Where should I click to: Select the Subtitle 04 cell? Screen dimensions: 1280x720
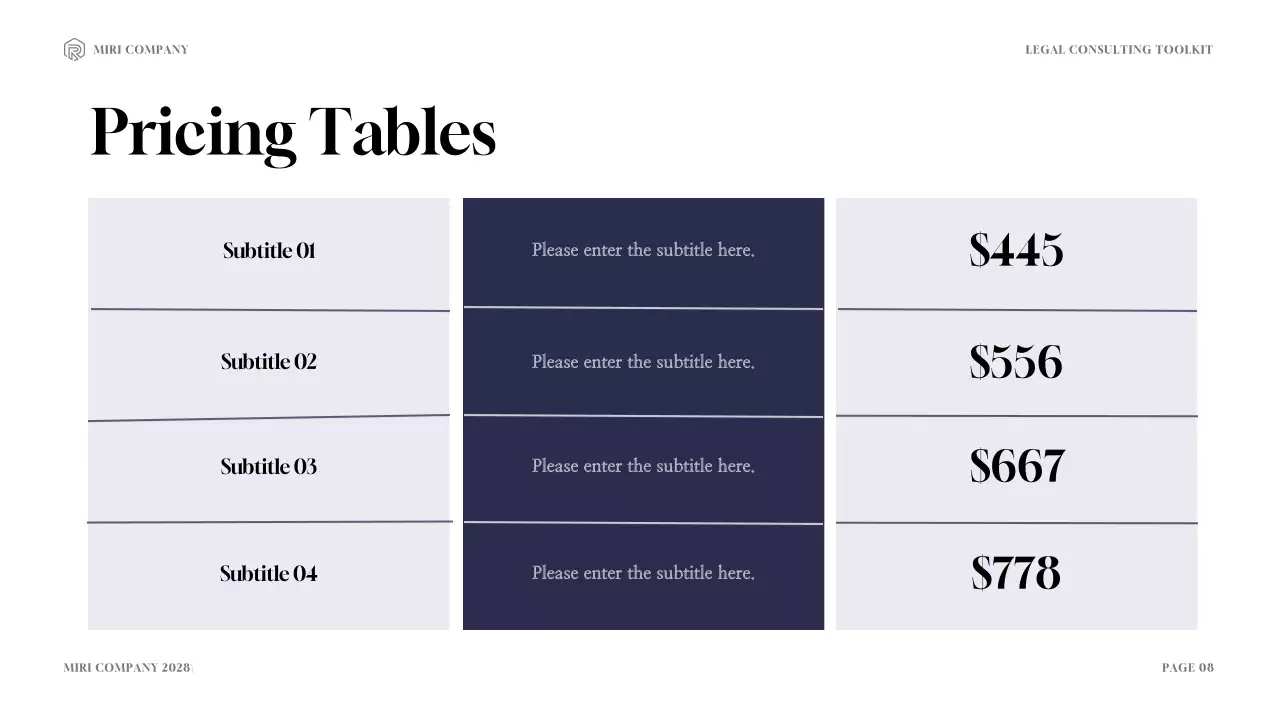[269, 573]
